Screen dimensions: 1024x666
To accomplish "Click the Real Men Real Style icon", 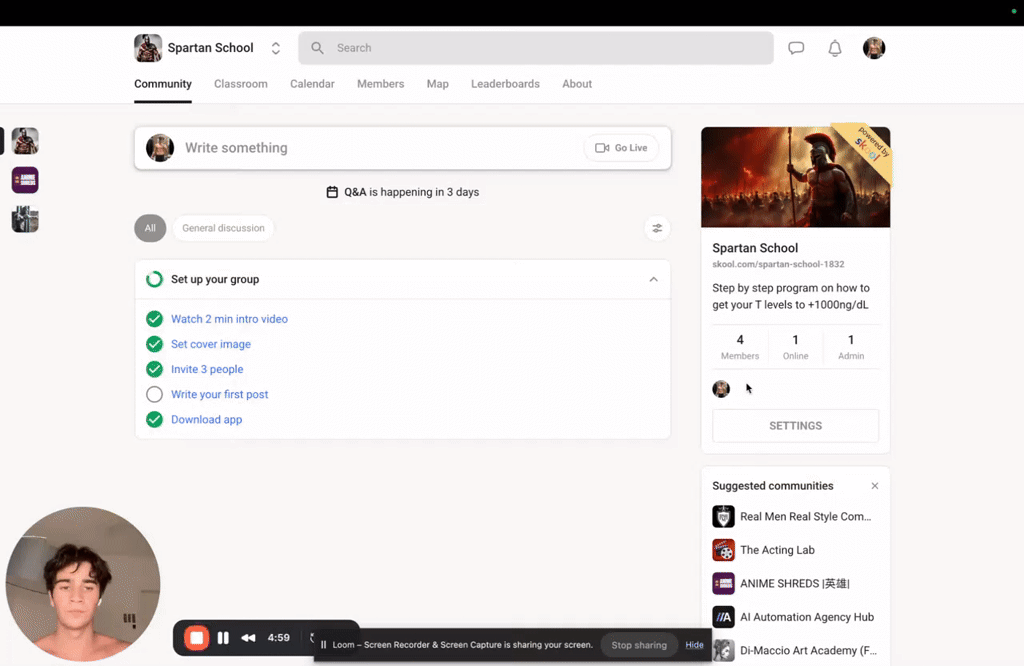I will click(x=723, y=516).
